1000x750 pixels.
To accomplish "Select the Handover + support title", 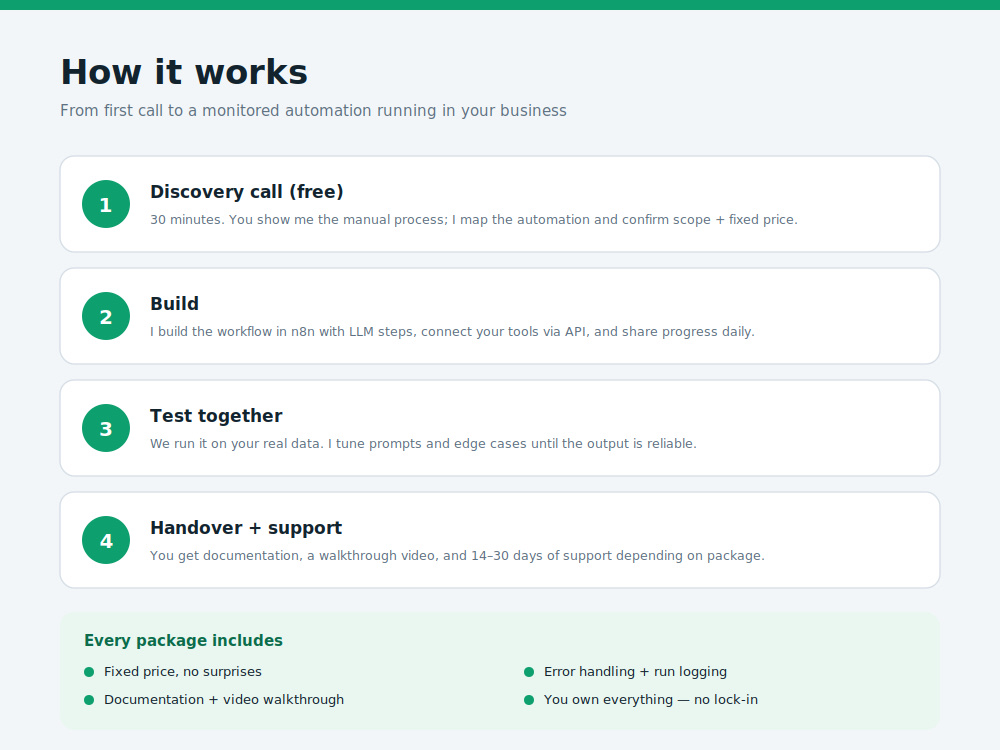I will pyautogui.click(x=246, y=528).
